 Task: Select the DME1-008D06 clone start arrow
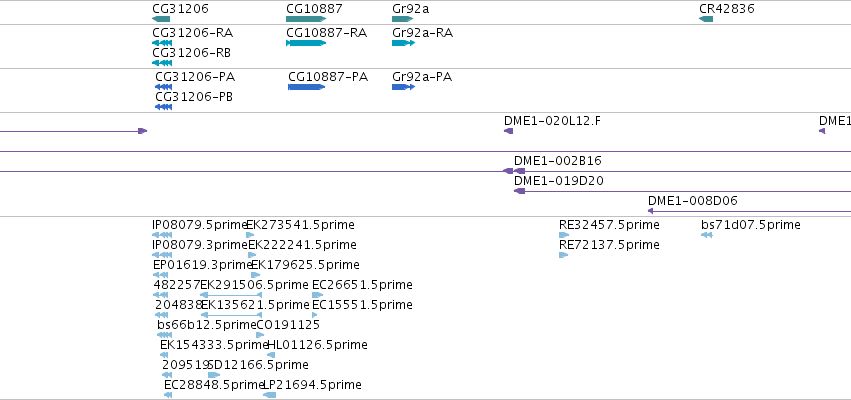(651, 211)
